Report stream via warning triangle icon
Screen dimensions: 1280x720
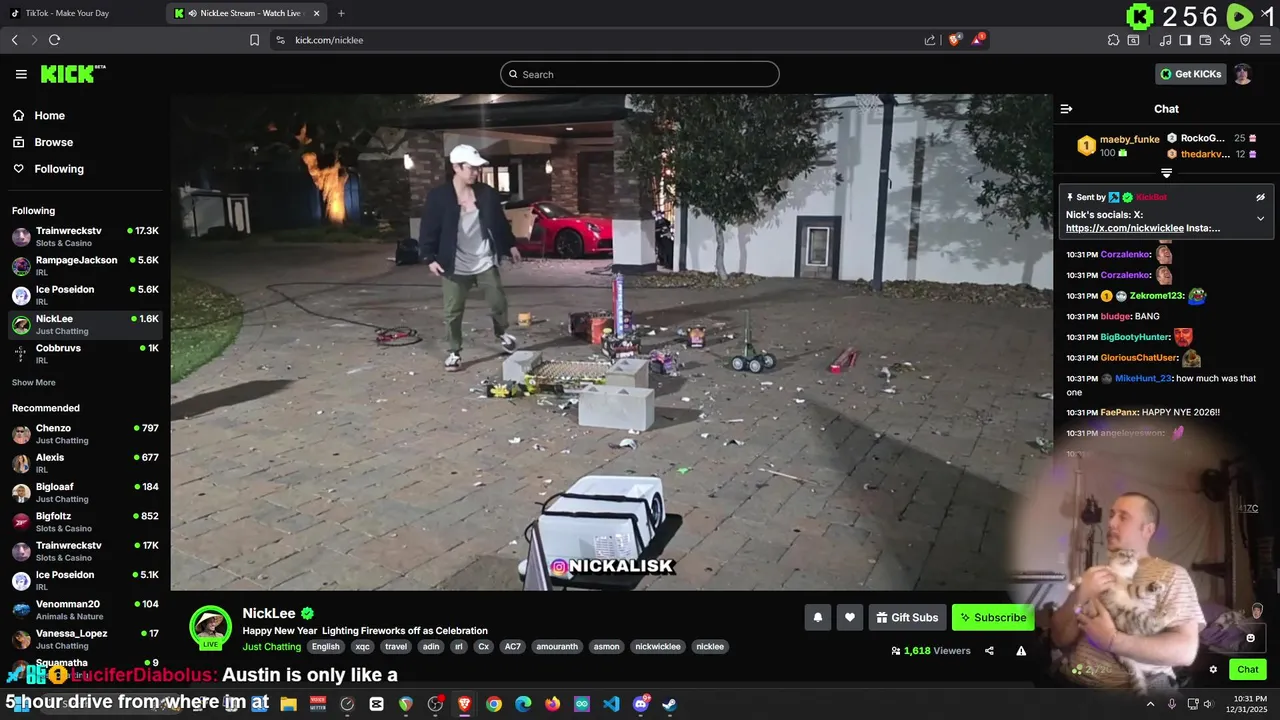pyautogui.click(x=1021, y=651)
